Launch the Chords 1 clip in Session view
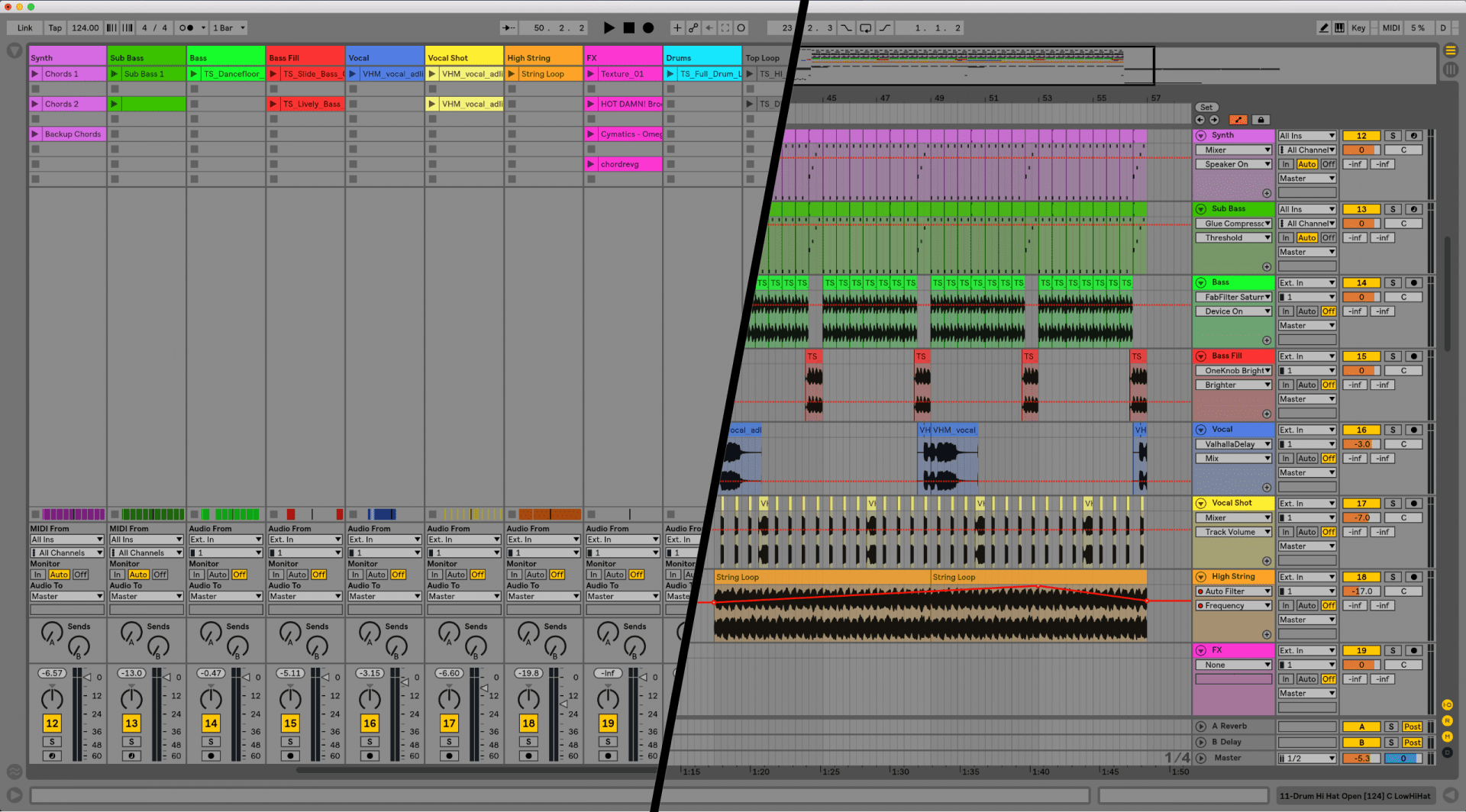Image resolution: width=1466 pixels, height=812 pixels. (34, 73)
